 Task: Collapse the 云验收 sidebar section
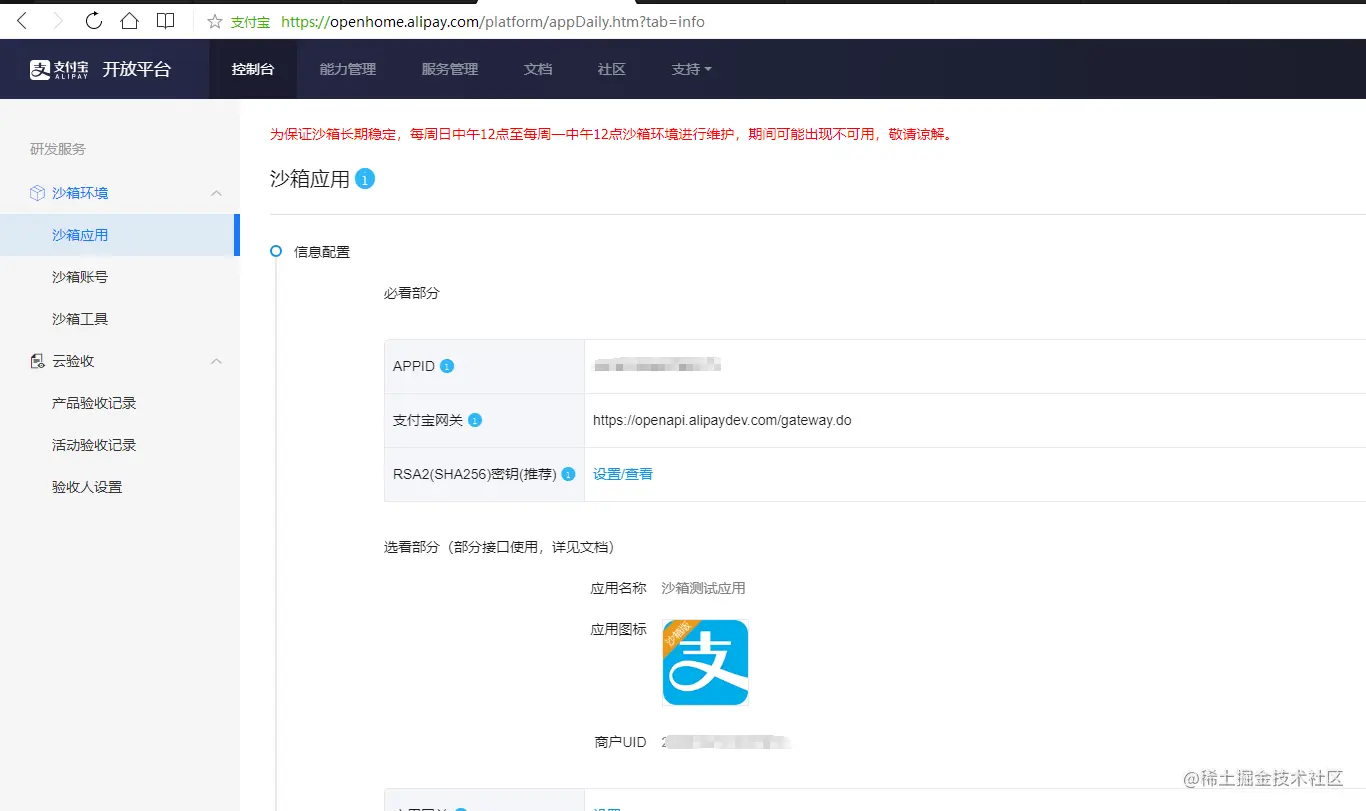tap(216, 361)
